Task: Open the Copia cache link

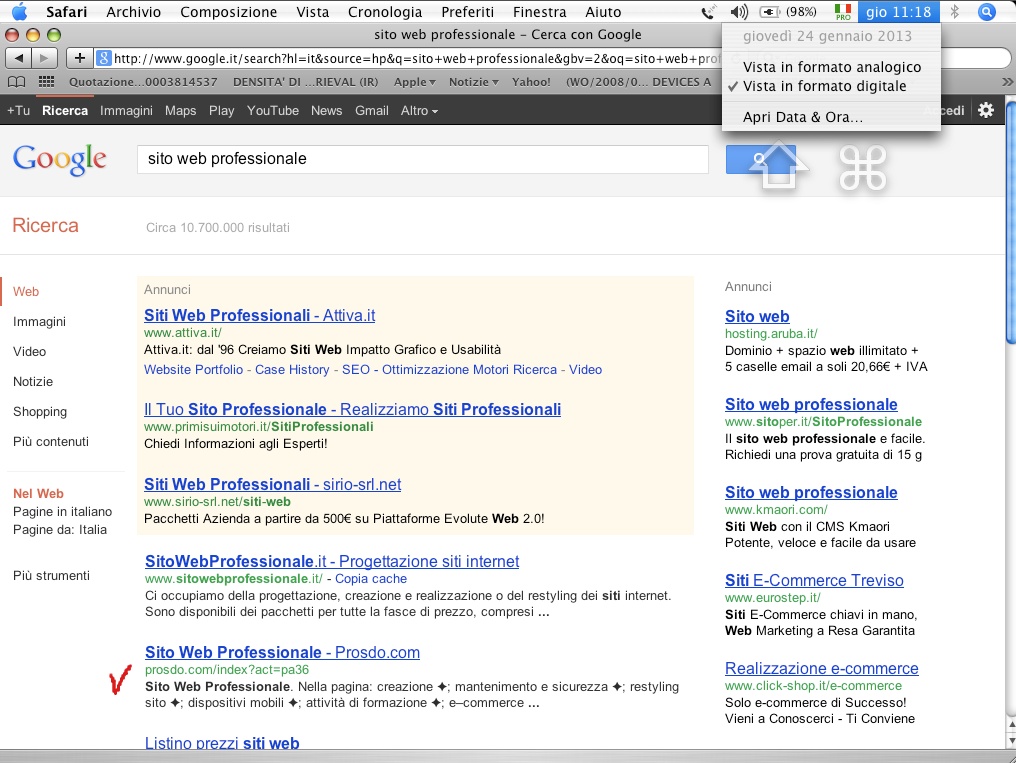Action: (371, 579)
